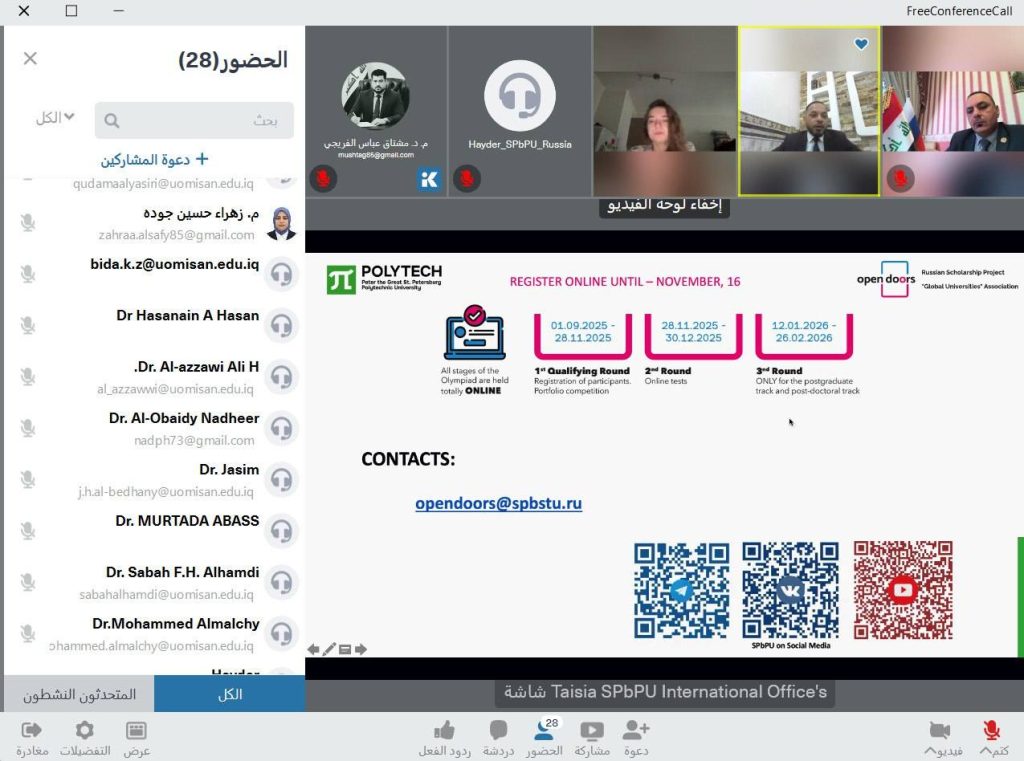
Task: Click the attendee search (بحث) field
Action: (x=195, y=120)
